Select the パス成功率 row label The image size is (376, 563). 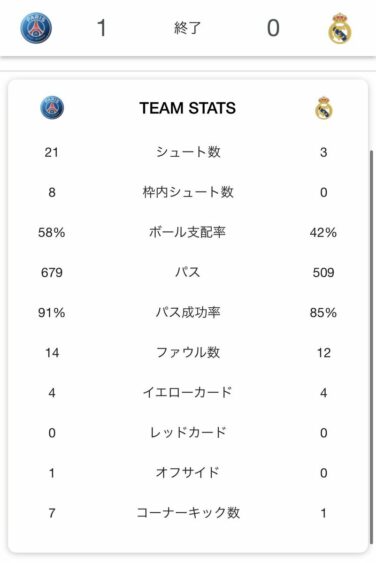coord(188,312)
